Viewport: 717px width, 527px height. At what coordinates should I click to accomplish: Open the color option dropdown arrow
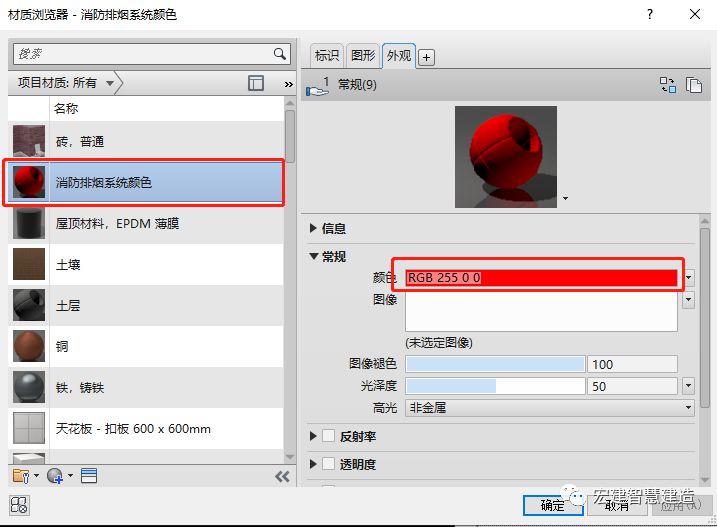(x=688, y=278)
